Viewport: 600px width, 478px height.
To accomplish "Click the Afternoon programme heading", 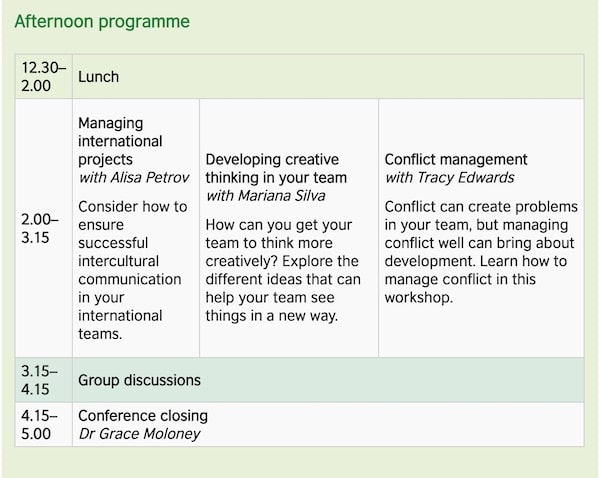I will 101,21.
